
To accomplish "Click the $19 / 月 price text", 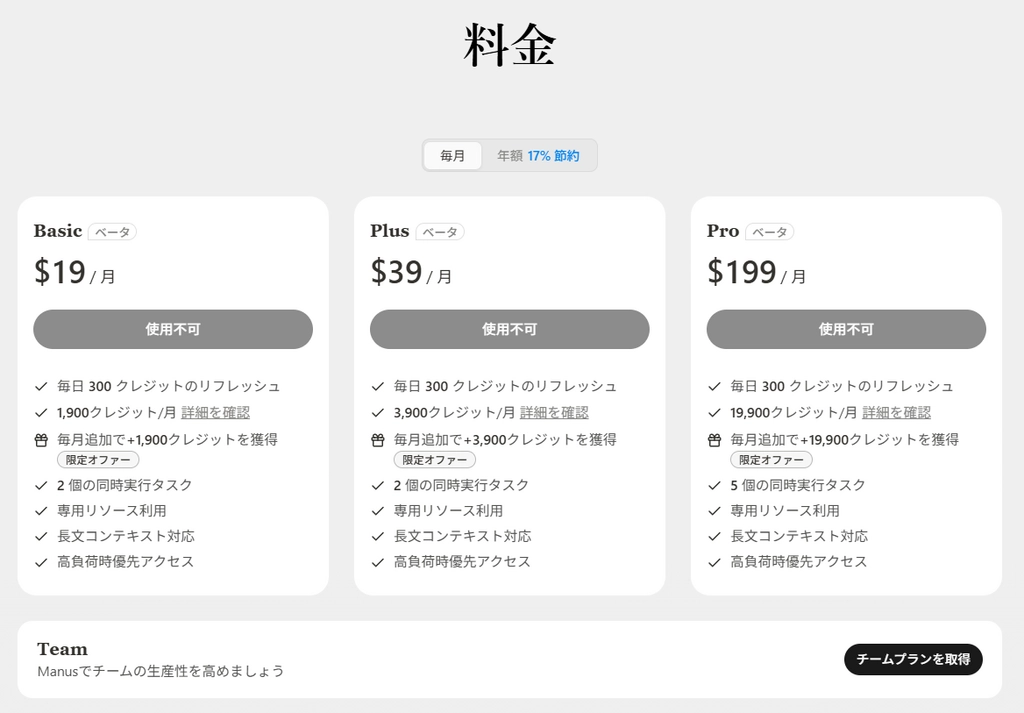I will click(74, 272).
